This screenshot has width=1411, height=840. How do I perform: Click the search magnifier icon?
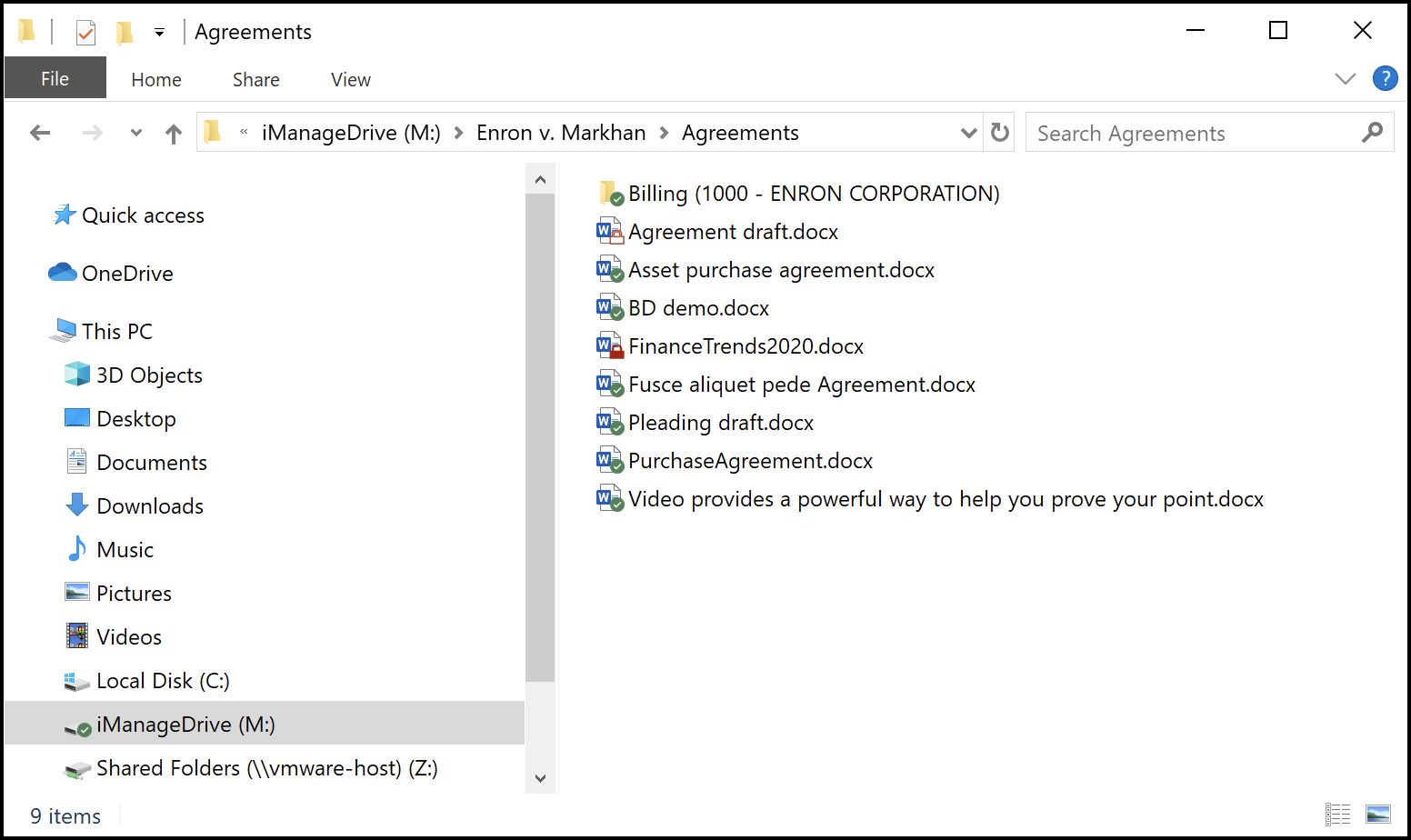tap(1372, 133)
